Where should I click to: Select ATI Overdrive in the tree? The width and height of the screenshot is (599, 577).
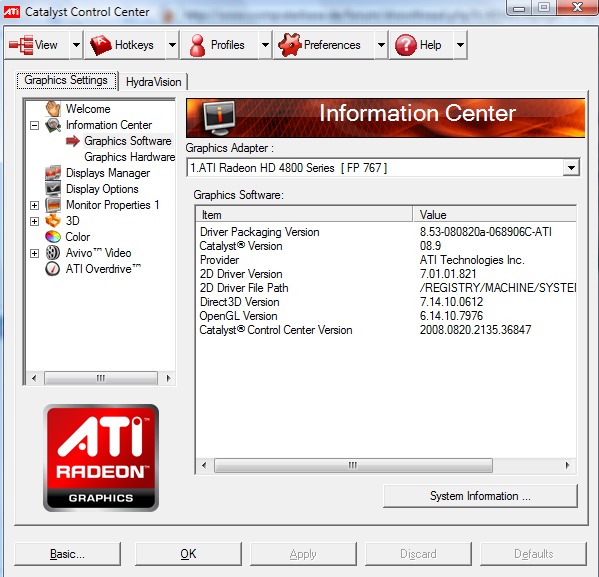(x=103, y=269)
